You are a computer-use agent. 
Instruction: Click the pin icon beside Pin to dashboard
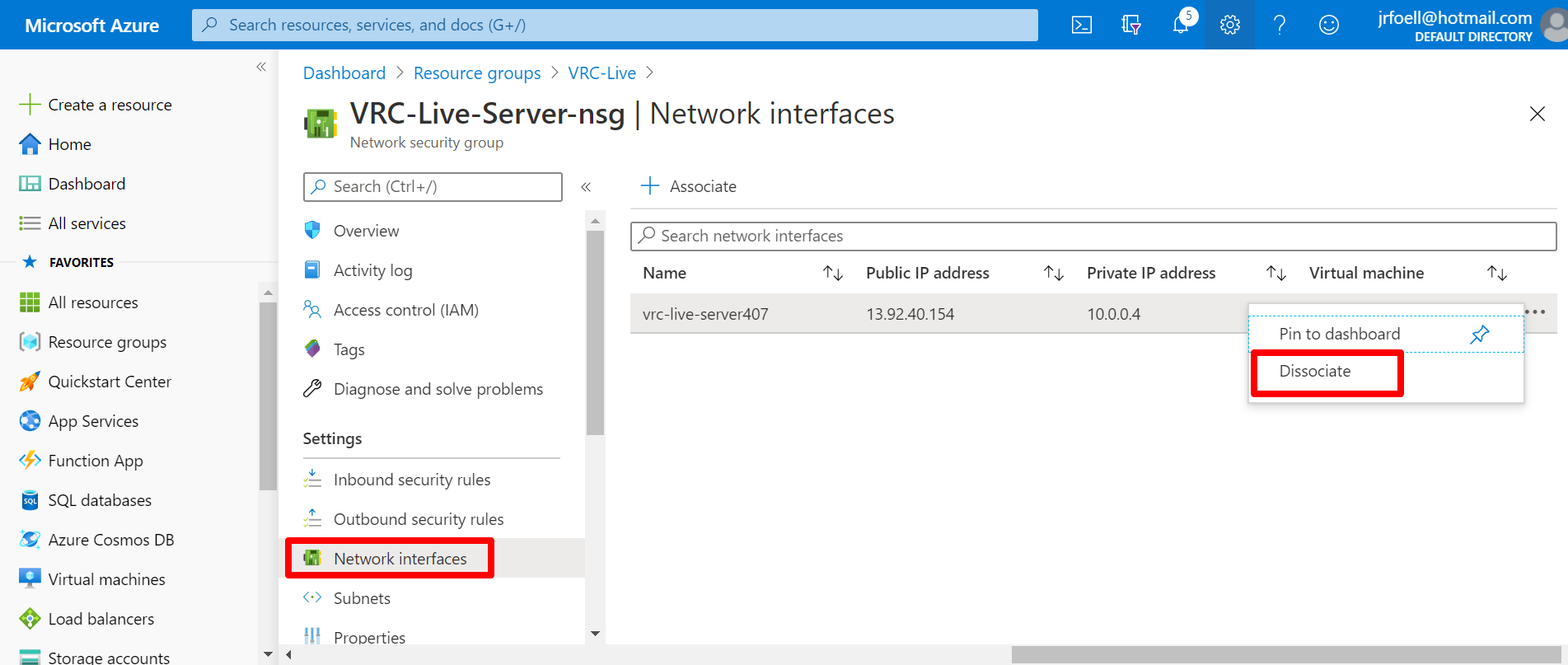(1480, 334)
